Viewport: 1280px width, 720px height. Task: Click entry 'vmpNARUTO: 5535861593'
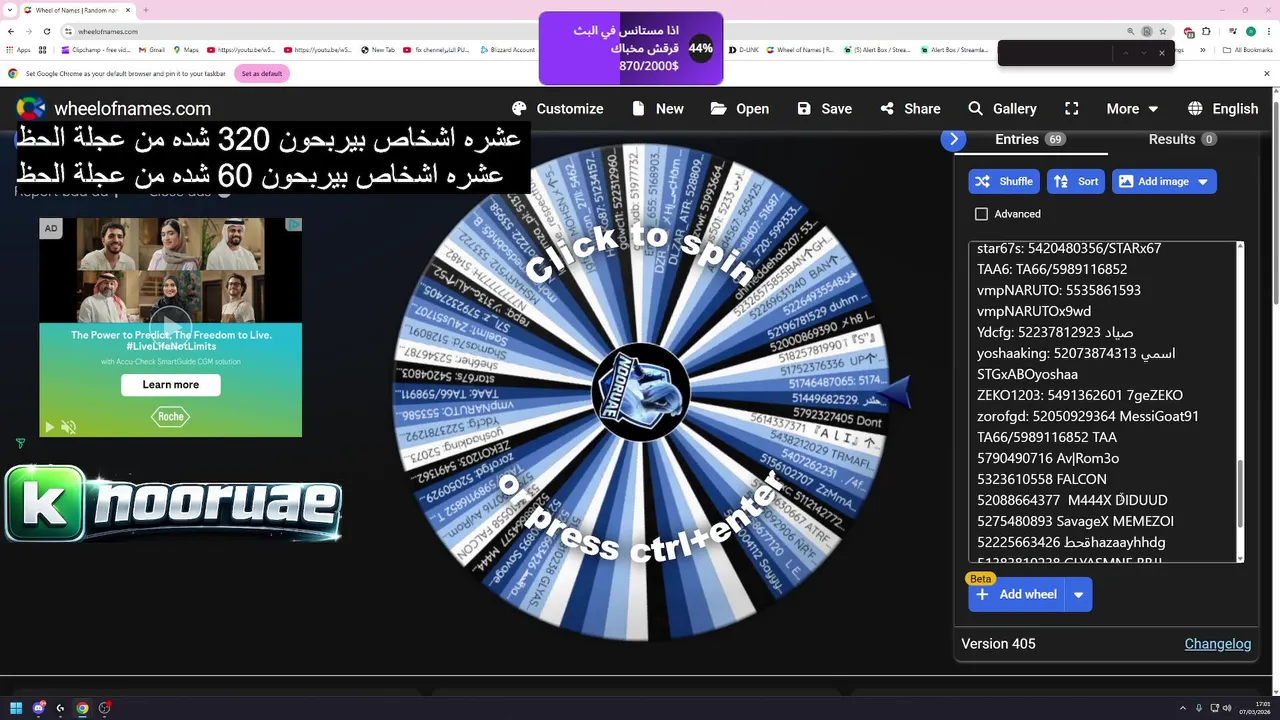(x=1059, y=290)
